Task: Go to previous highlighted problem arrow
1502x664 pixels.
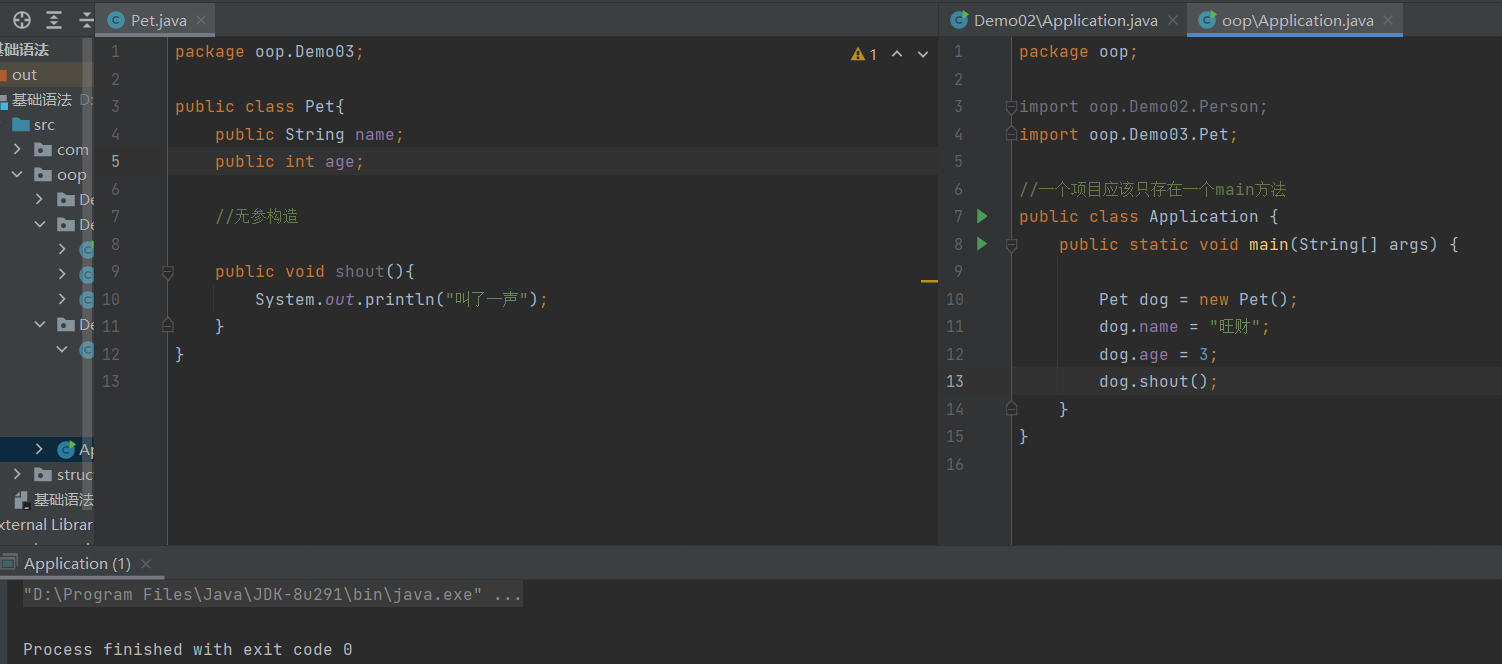Action: pos(897,54)
